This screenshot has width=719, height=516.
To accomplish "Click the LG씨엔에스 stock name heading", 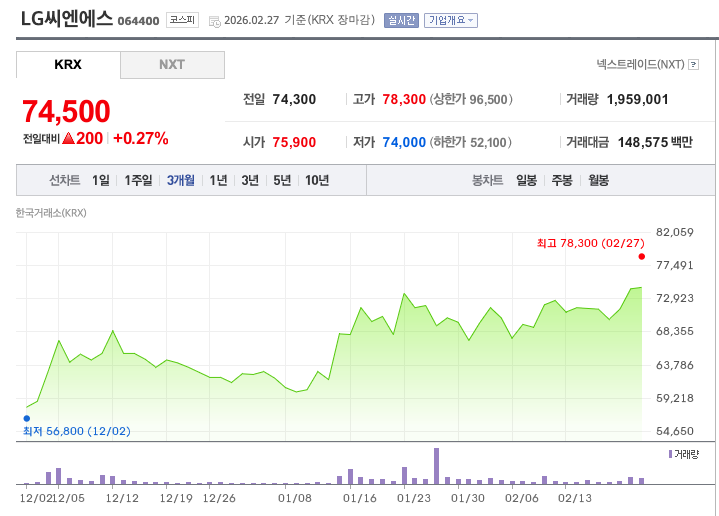I will [67, 19].
